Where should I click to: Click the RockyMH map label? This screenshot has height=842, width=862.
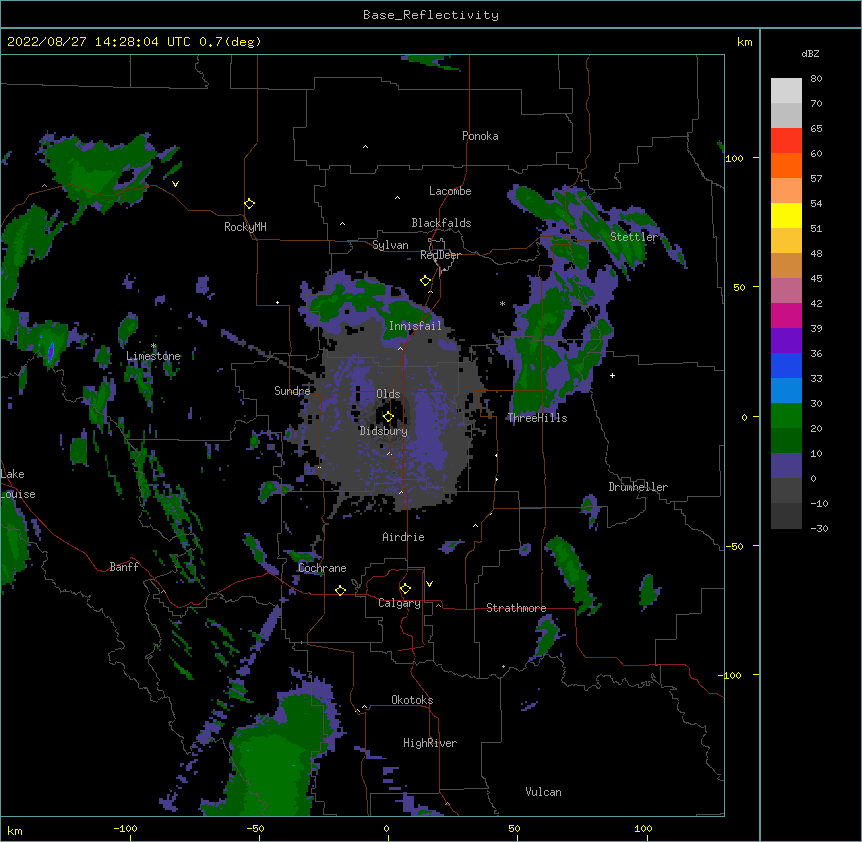[x=245, y=227]
